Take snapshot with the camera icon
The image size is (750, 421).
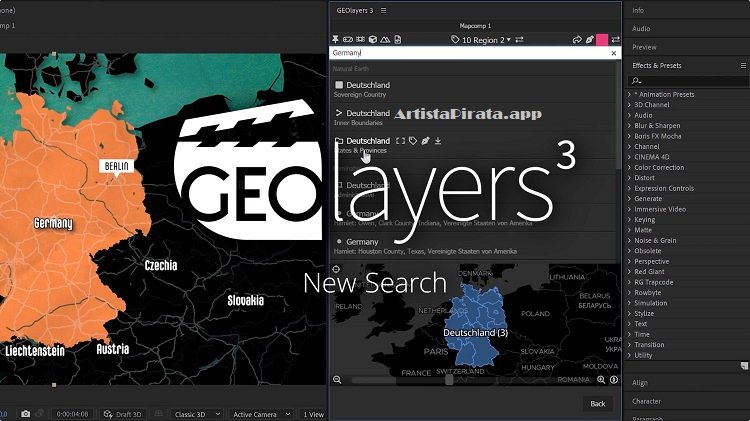[25, 414]
